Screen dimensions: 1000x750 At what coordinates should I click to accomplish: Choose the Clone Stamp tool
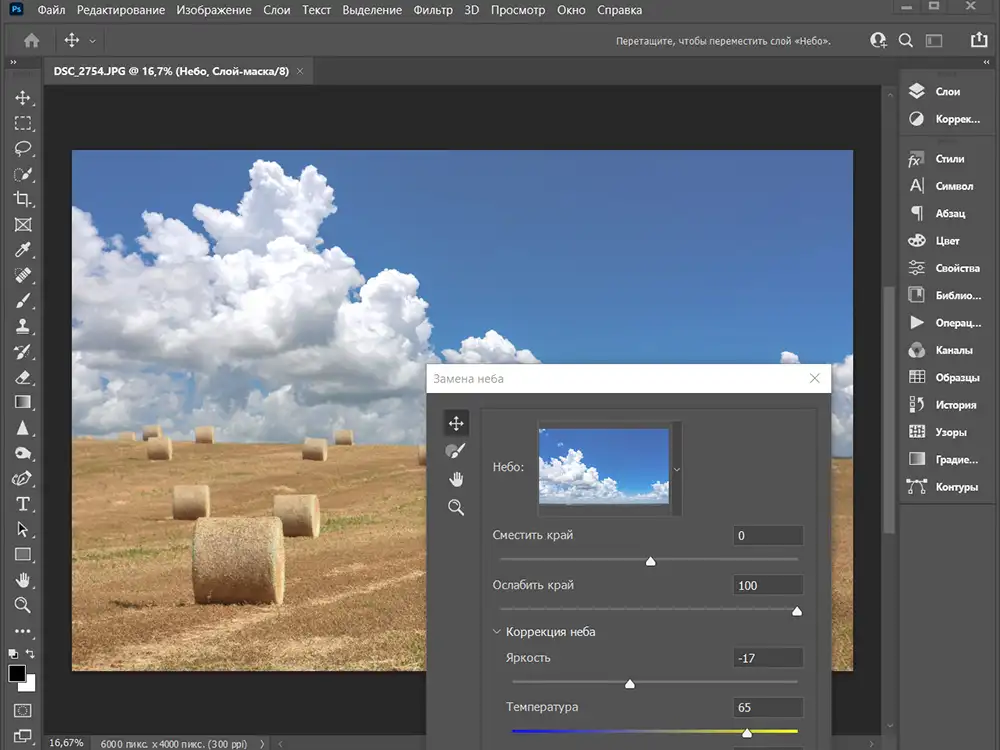[23, 326]
